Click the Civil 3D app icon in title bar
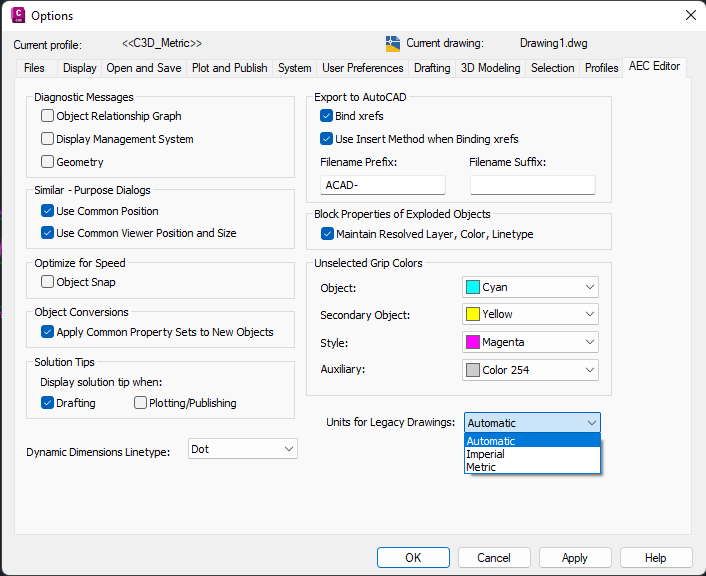Viewport: 706px width, 576px height. [17, 15]
